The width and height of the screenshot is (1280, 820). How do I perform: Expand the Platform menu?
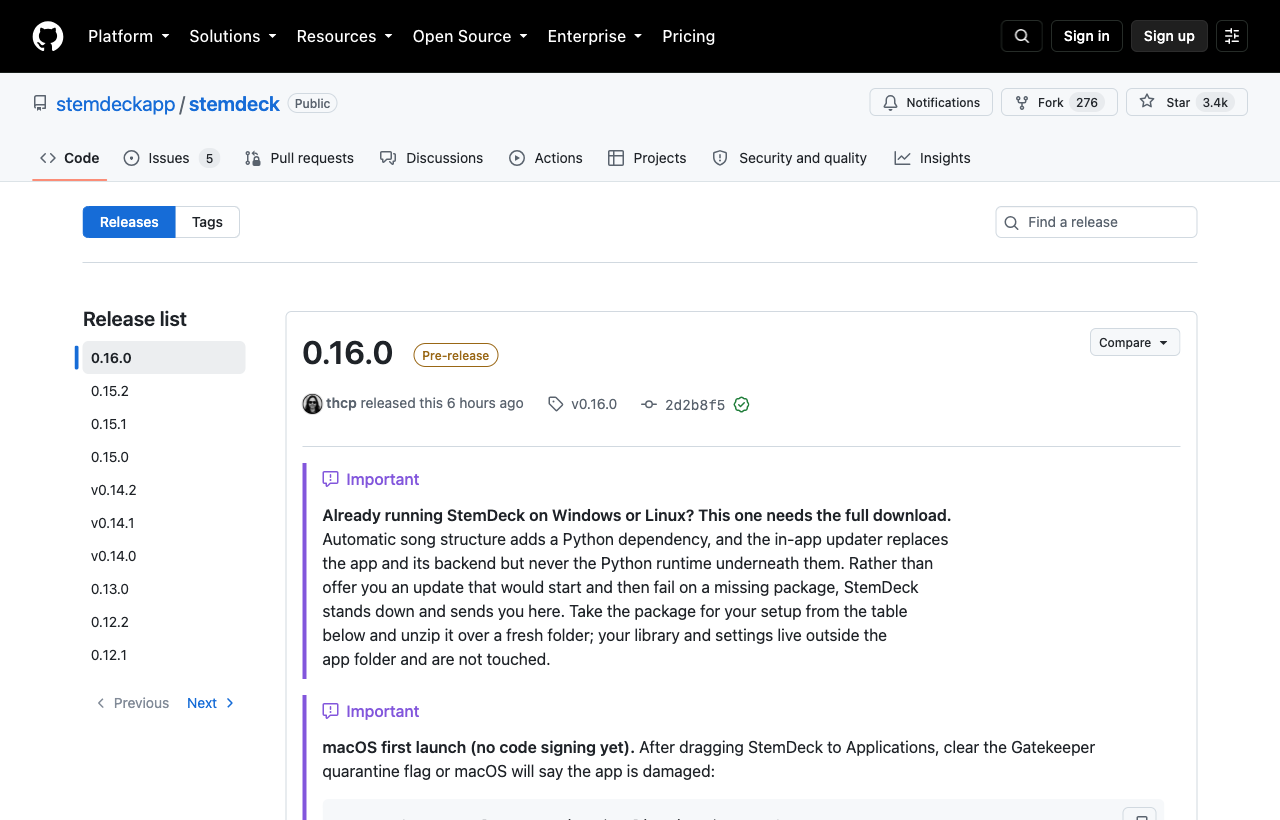click(129, 36)
